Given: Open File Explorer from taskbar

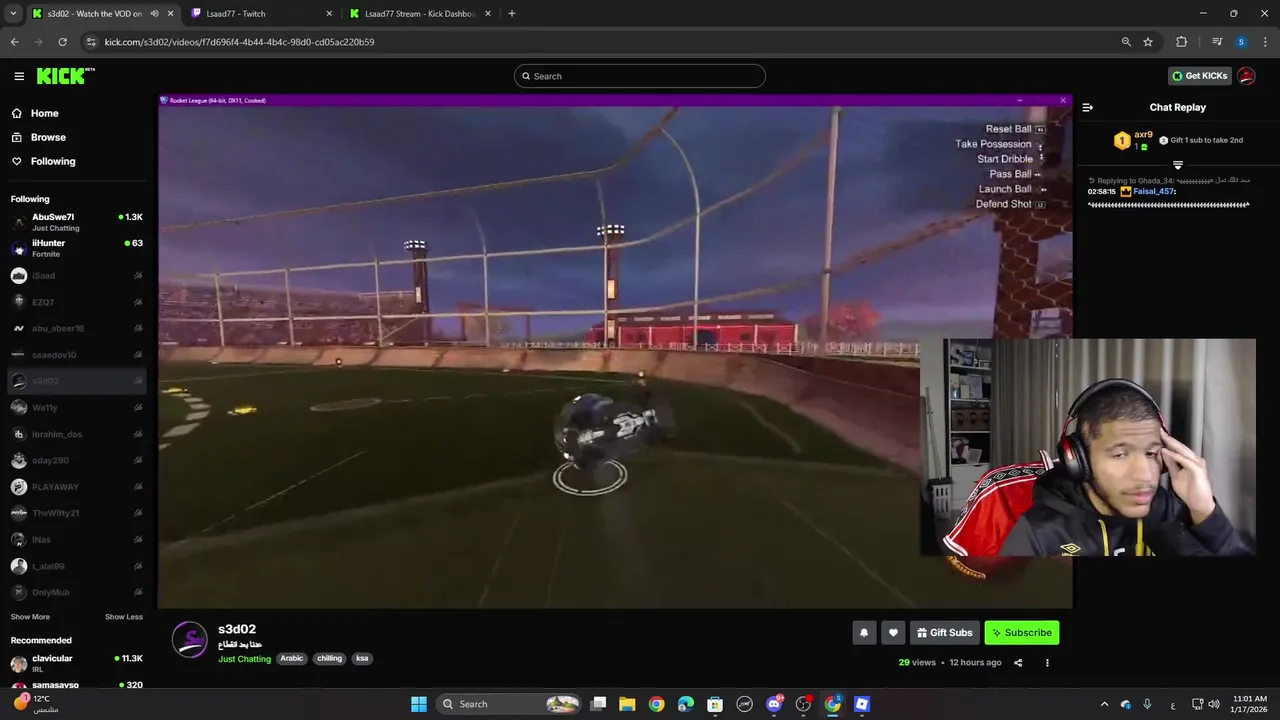Looking at the screenshot, I should 627,704.
